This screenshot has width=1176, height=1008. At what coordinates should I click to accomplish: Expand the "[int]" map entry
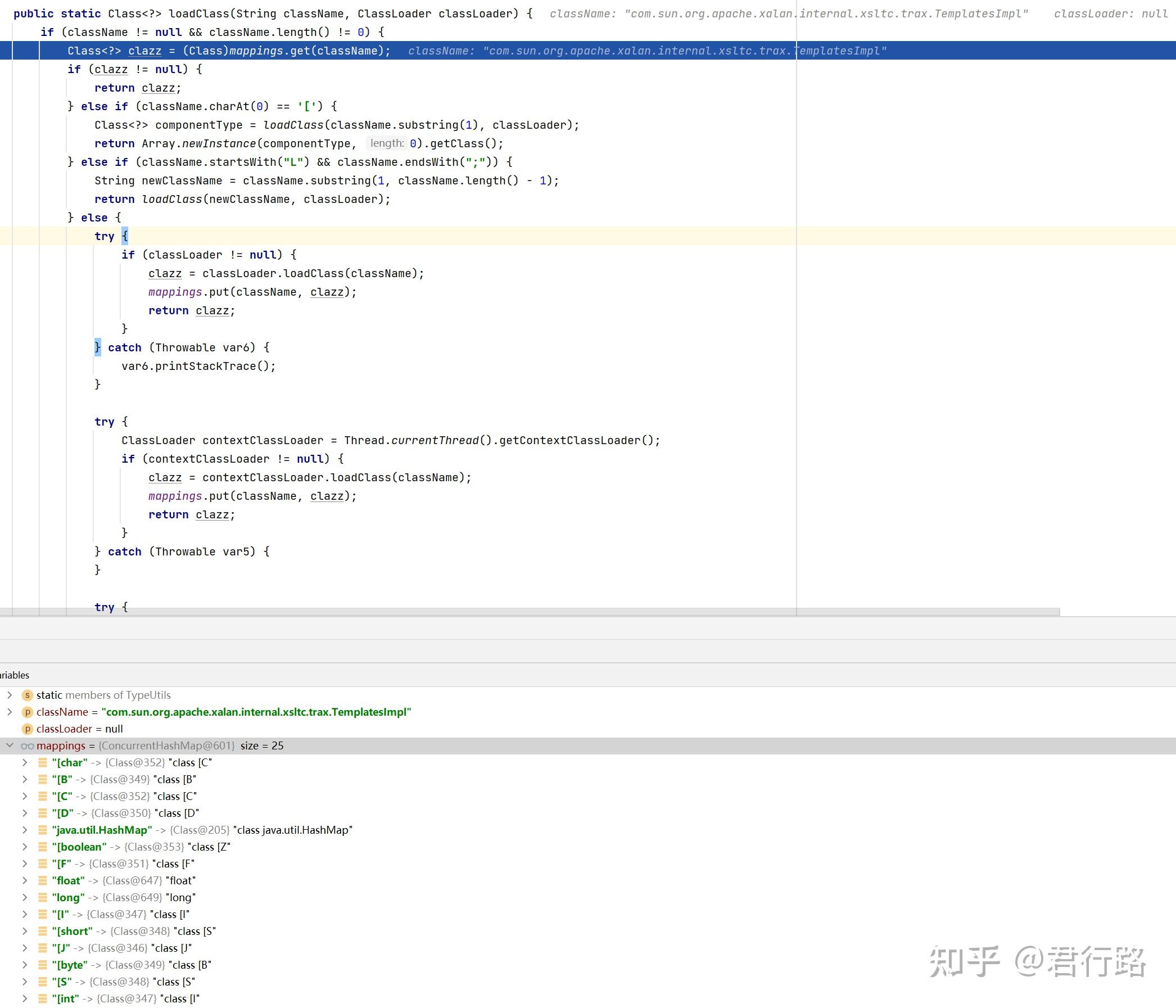point(24,998)
